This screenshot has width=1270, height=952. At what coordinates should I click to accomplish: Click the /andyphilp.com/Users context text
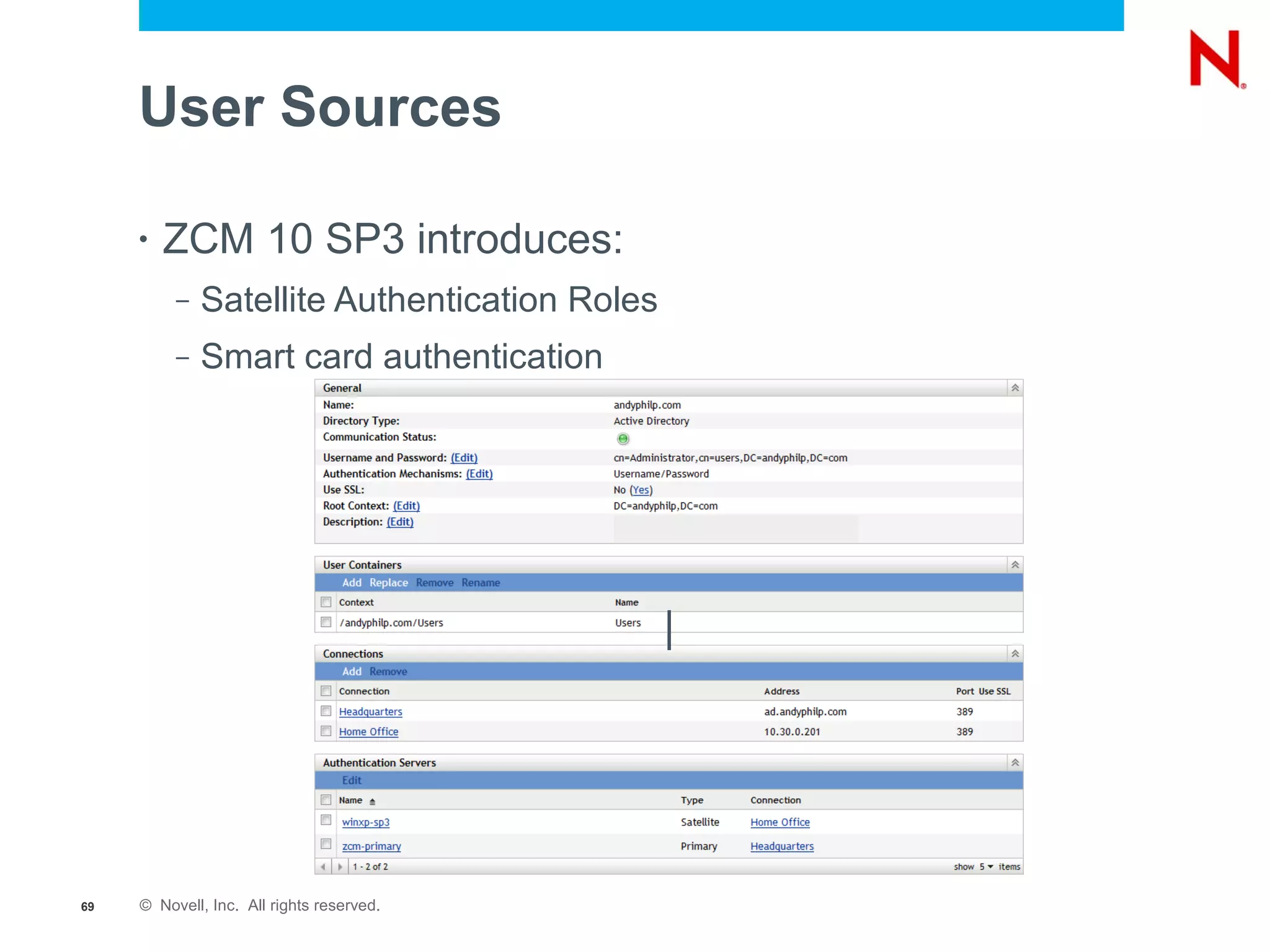point(391,623)
